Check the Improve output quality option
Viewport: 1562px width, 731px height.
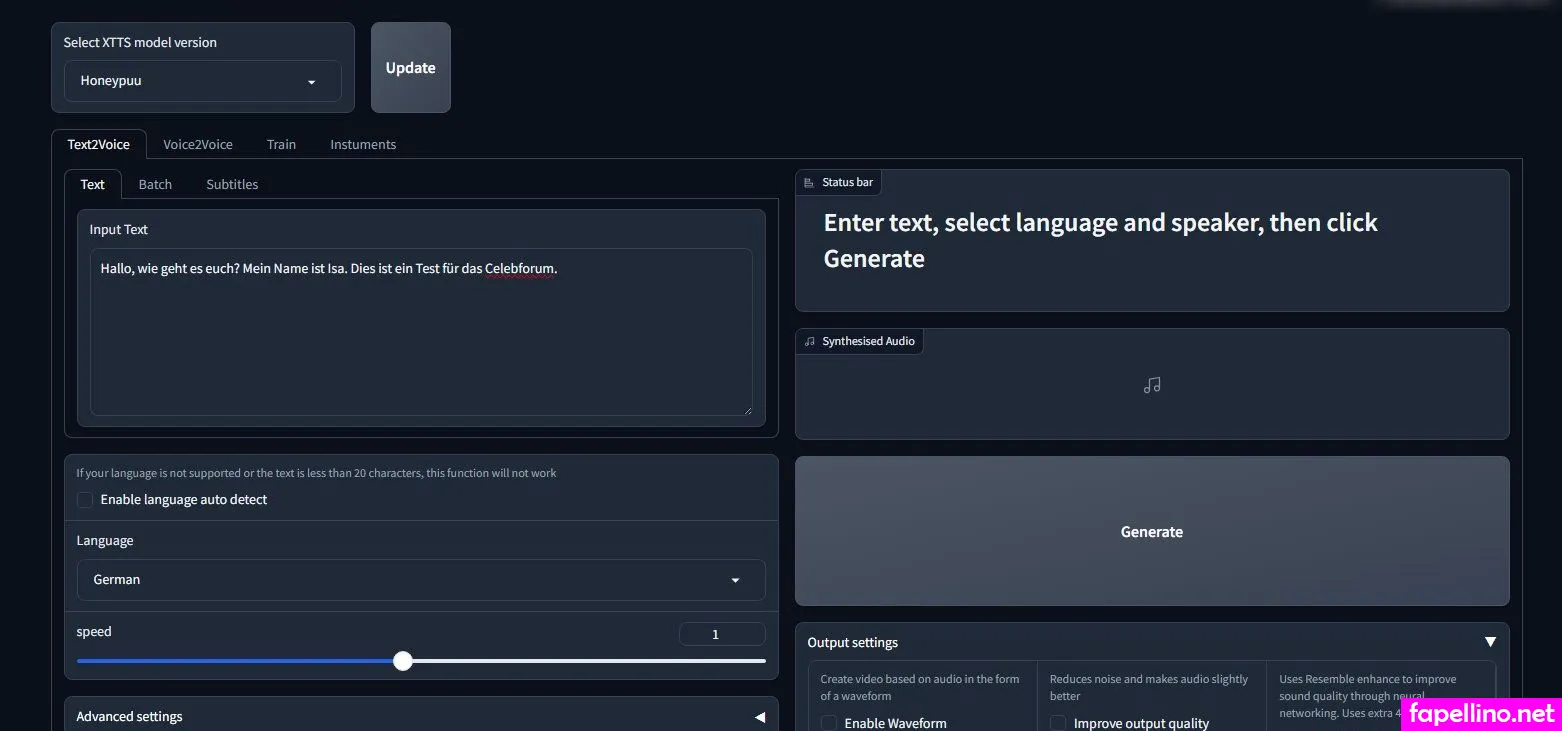(x=1058, y=722)
